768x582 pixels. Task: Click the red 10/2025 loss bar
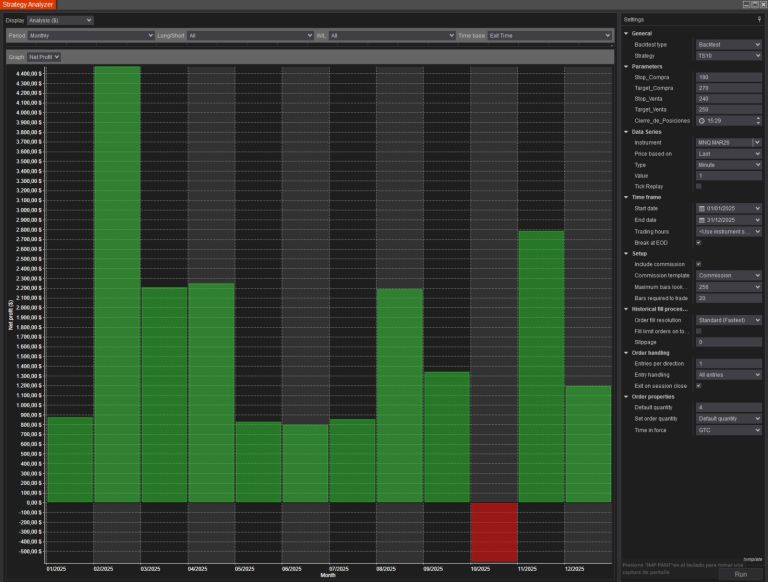coord(493,531)
